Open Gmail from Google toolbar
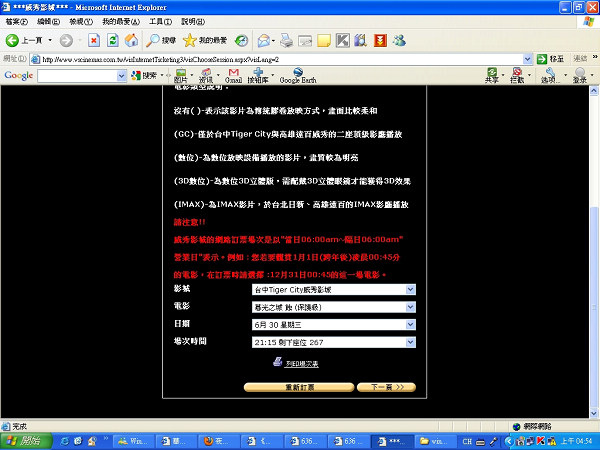This screenshot has width=600, height=450. (233, 76)
